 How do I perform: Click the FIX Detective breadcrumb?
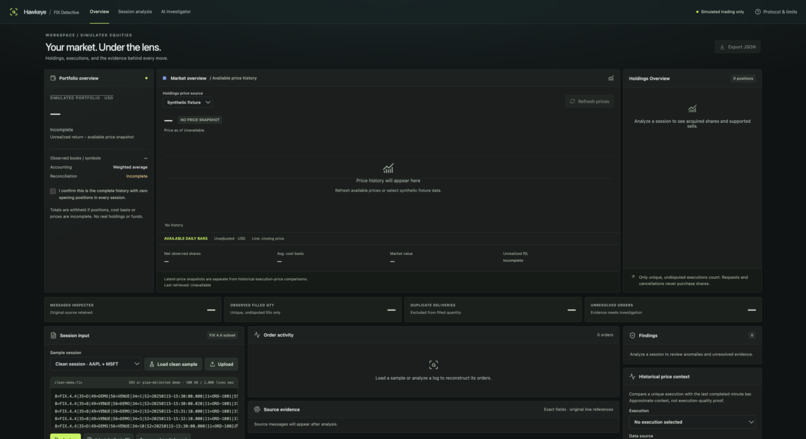[66, 12]
